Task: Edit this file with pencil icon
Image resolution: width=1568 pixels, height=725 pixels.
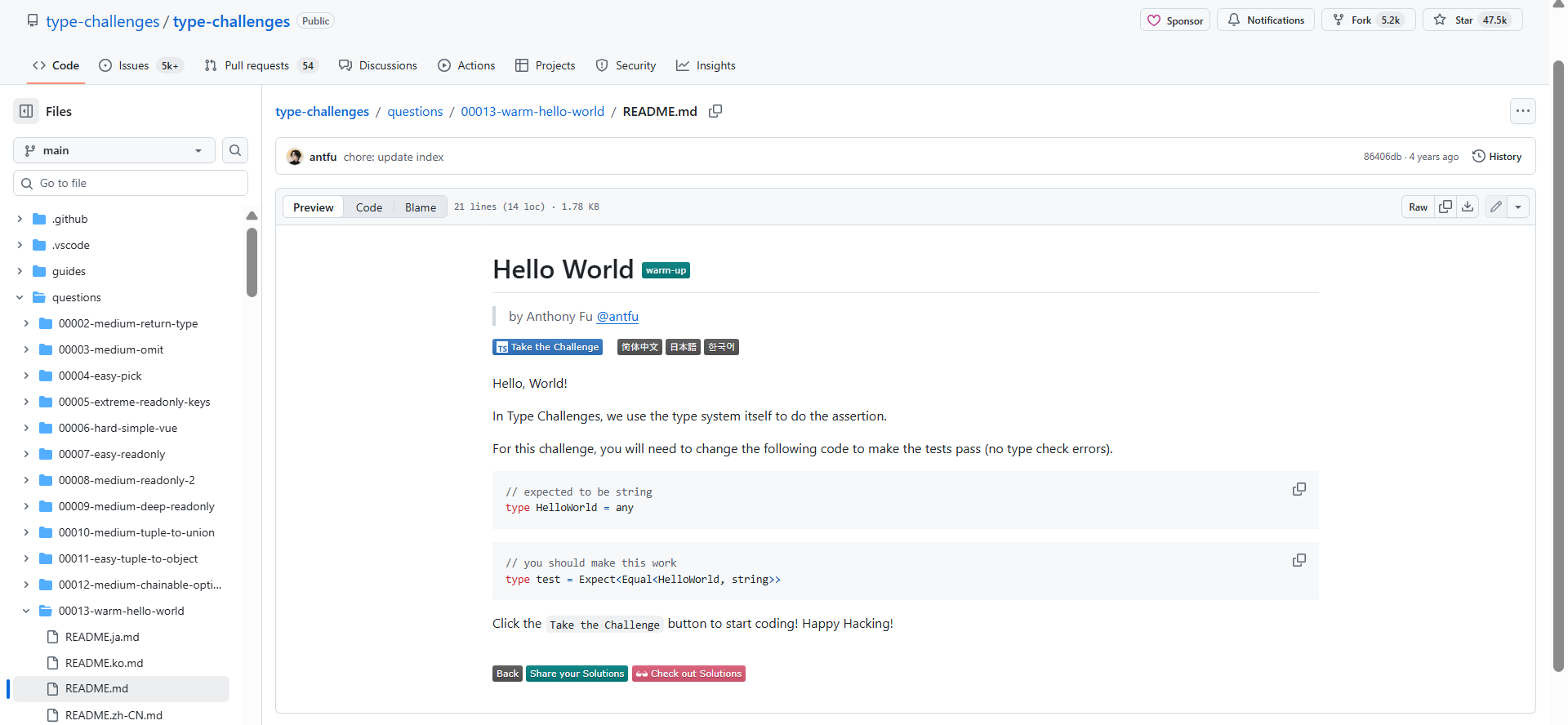Action: (x=1495, y=207)
